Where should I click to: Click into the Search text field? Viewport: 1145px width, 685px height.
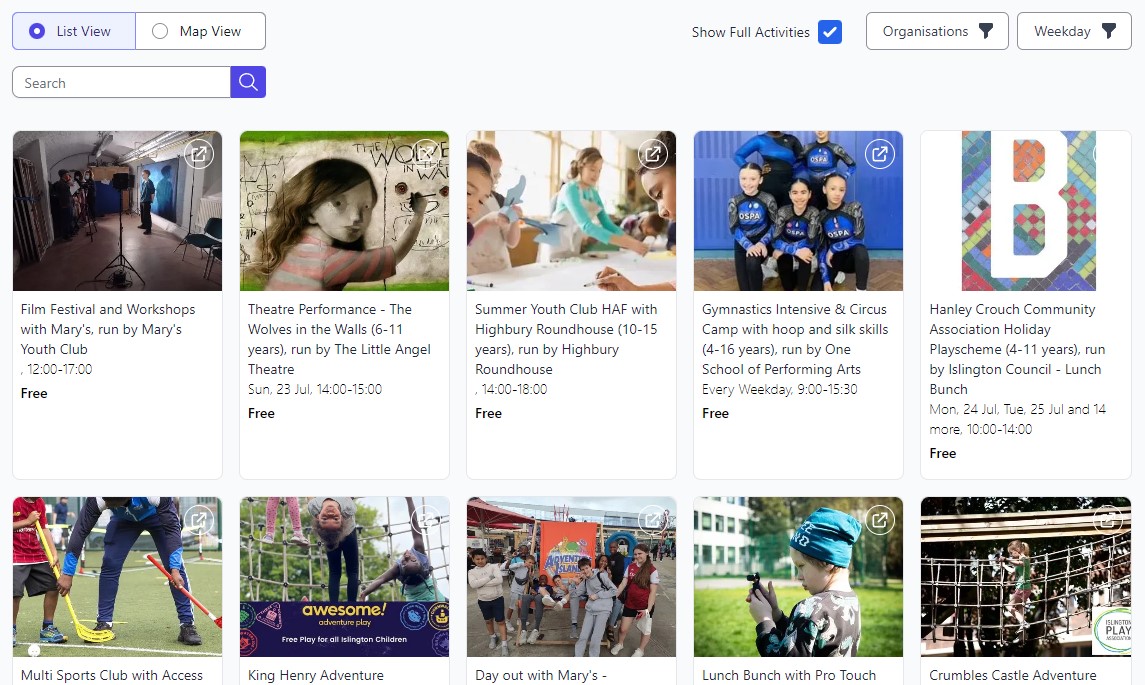pos(121,83)
